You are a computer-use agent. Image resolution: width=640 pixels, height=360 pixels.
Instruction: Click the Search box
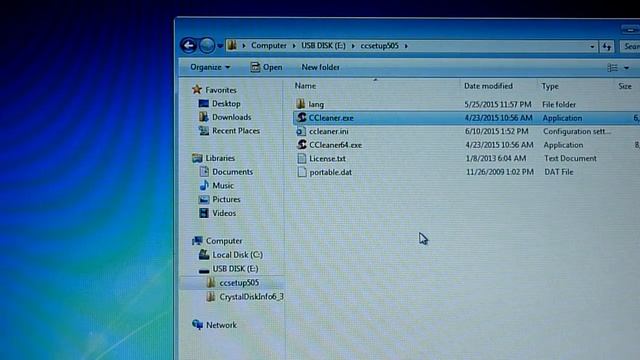click(630, 47)
